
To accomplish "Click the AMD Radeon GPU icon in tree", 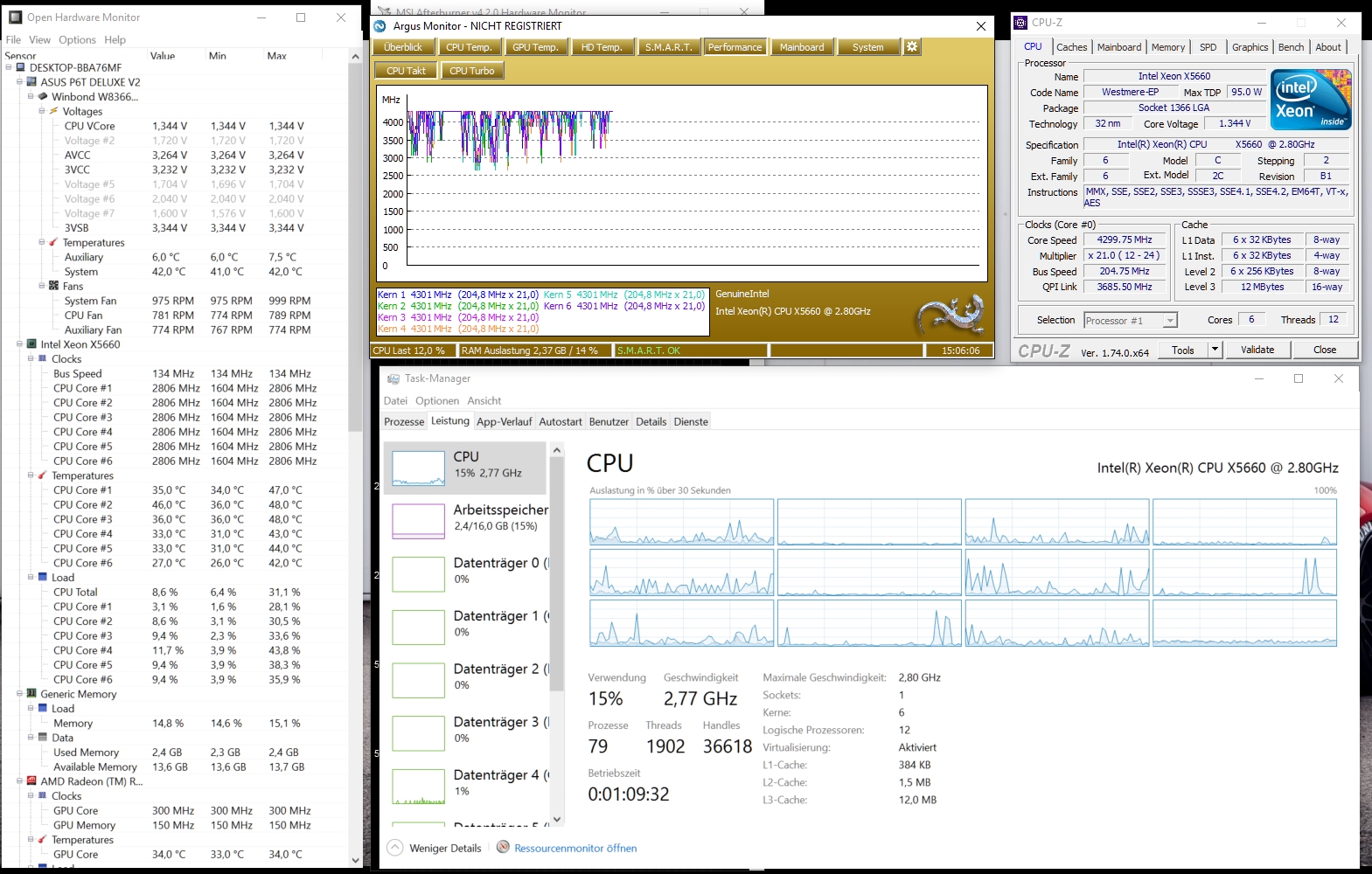I will (x=31, y=781).
